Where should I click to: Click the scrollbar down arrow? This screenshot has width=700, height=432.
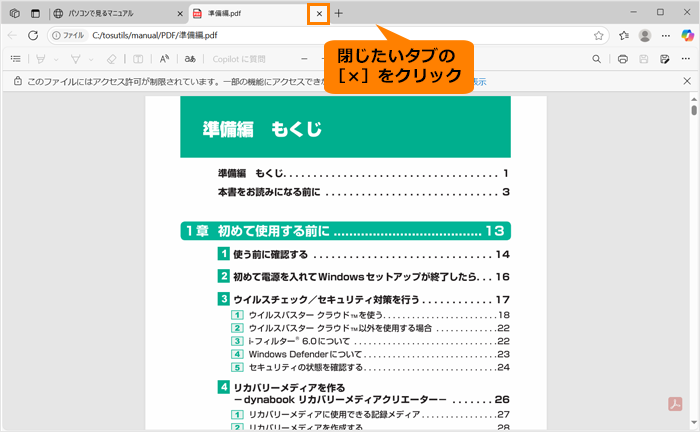click(694, 422)
